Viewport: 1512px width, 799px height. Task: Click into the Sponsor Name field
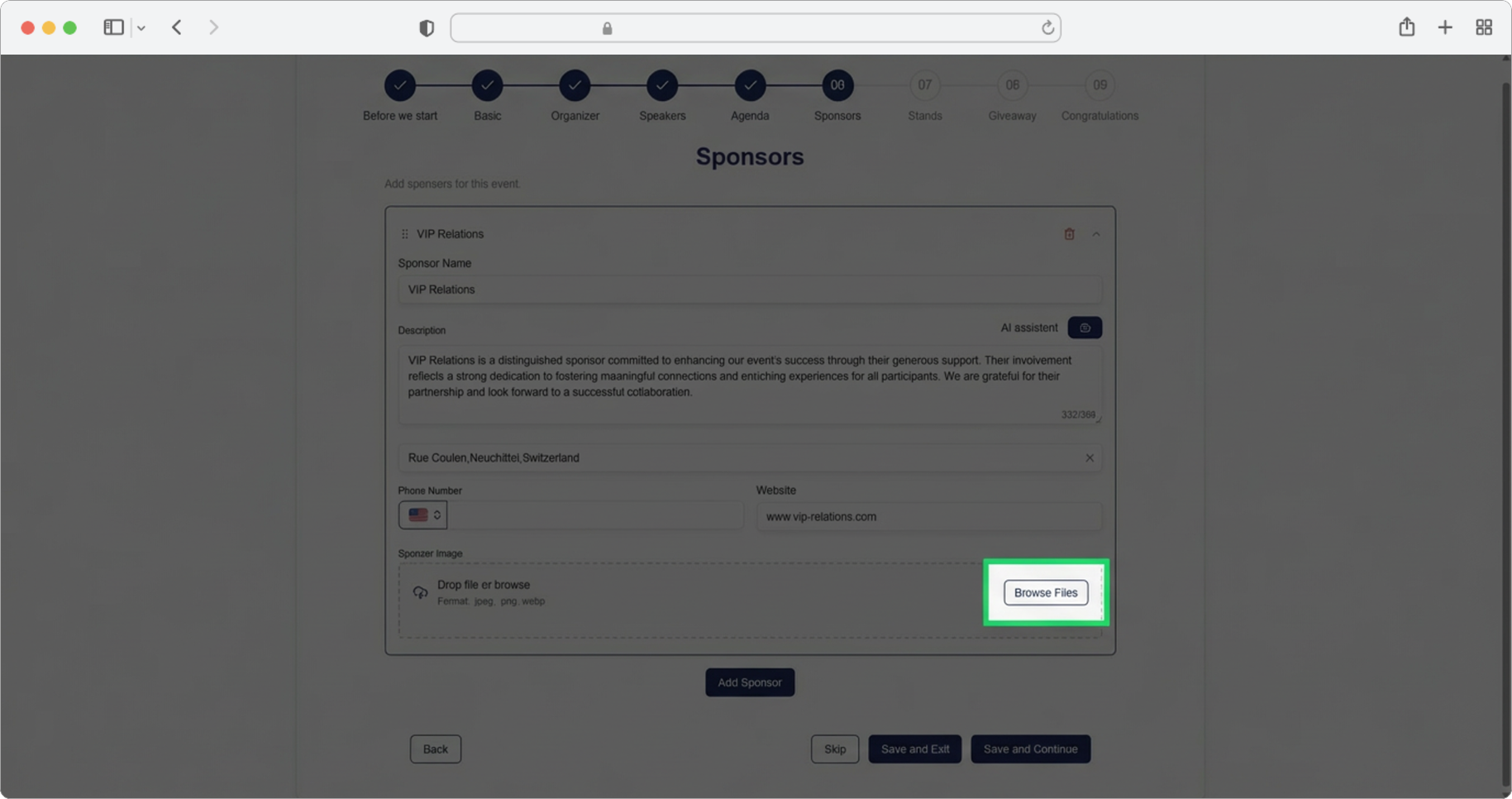749,289
